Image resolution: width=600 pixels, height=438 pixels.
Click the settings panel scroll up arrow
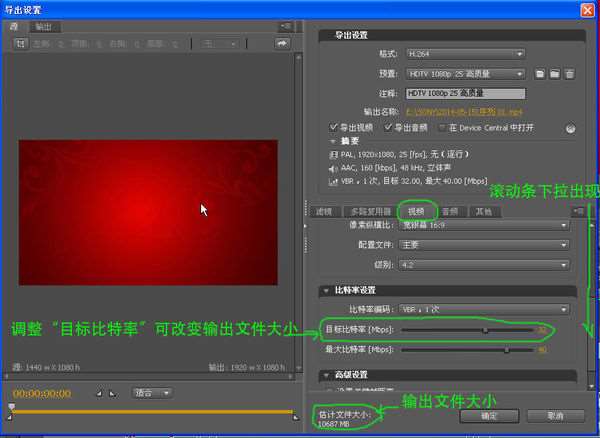click(592, 225)
